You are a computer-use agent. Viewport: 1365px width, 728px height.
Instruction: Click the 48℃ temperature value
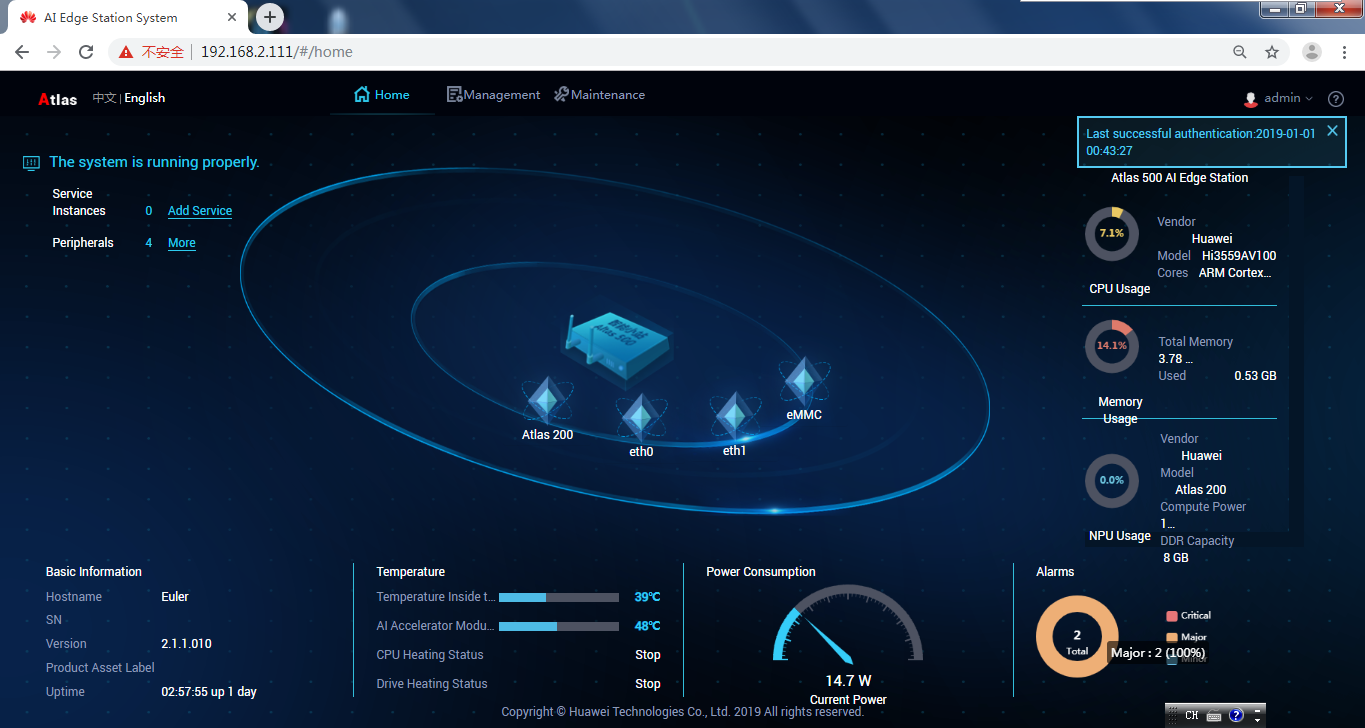point(647,626)
